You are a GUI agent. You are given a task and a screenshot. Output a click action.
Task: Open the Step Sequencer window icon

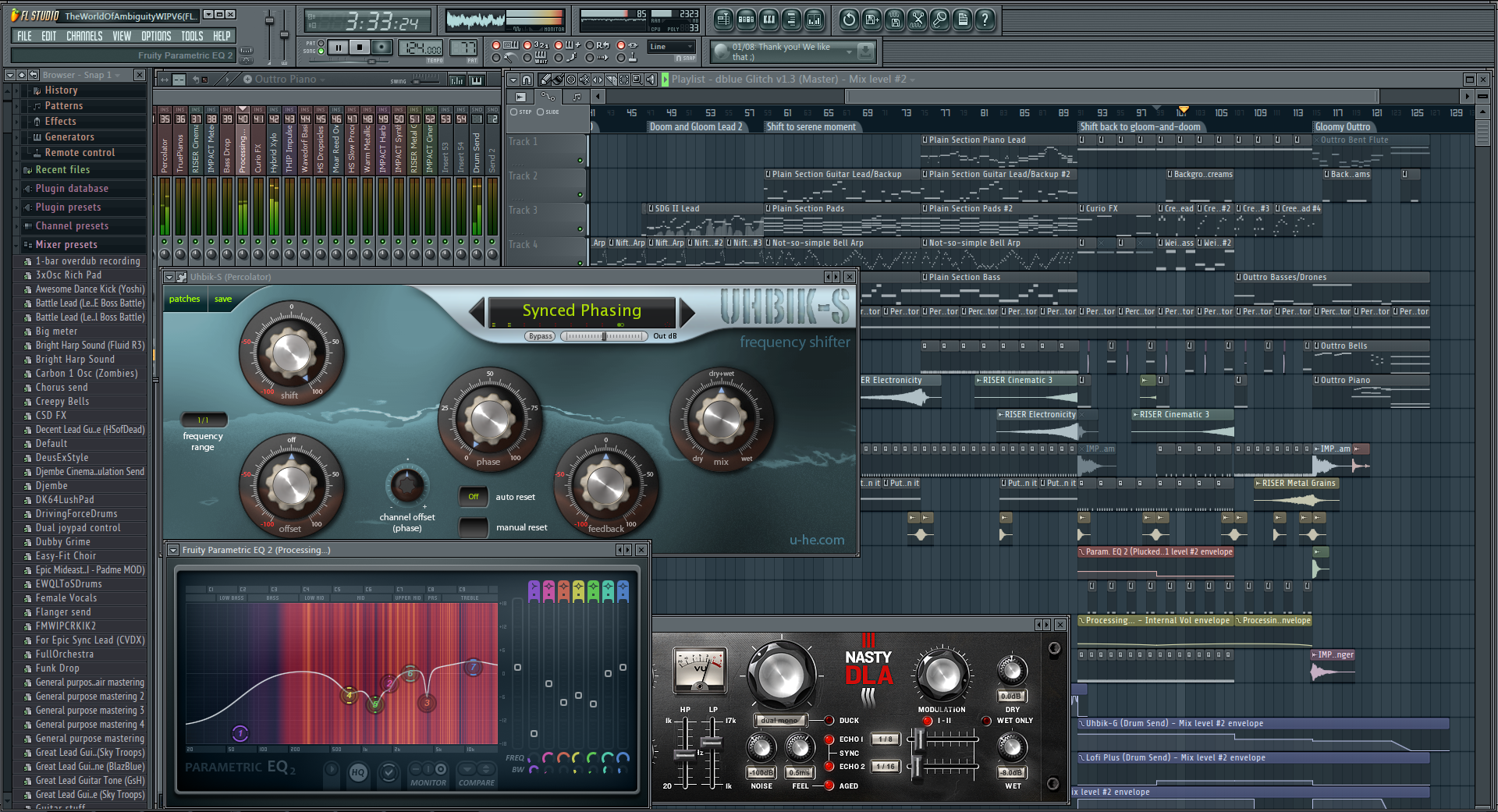click(746, 20)
